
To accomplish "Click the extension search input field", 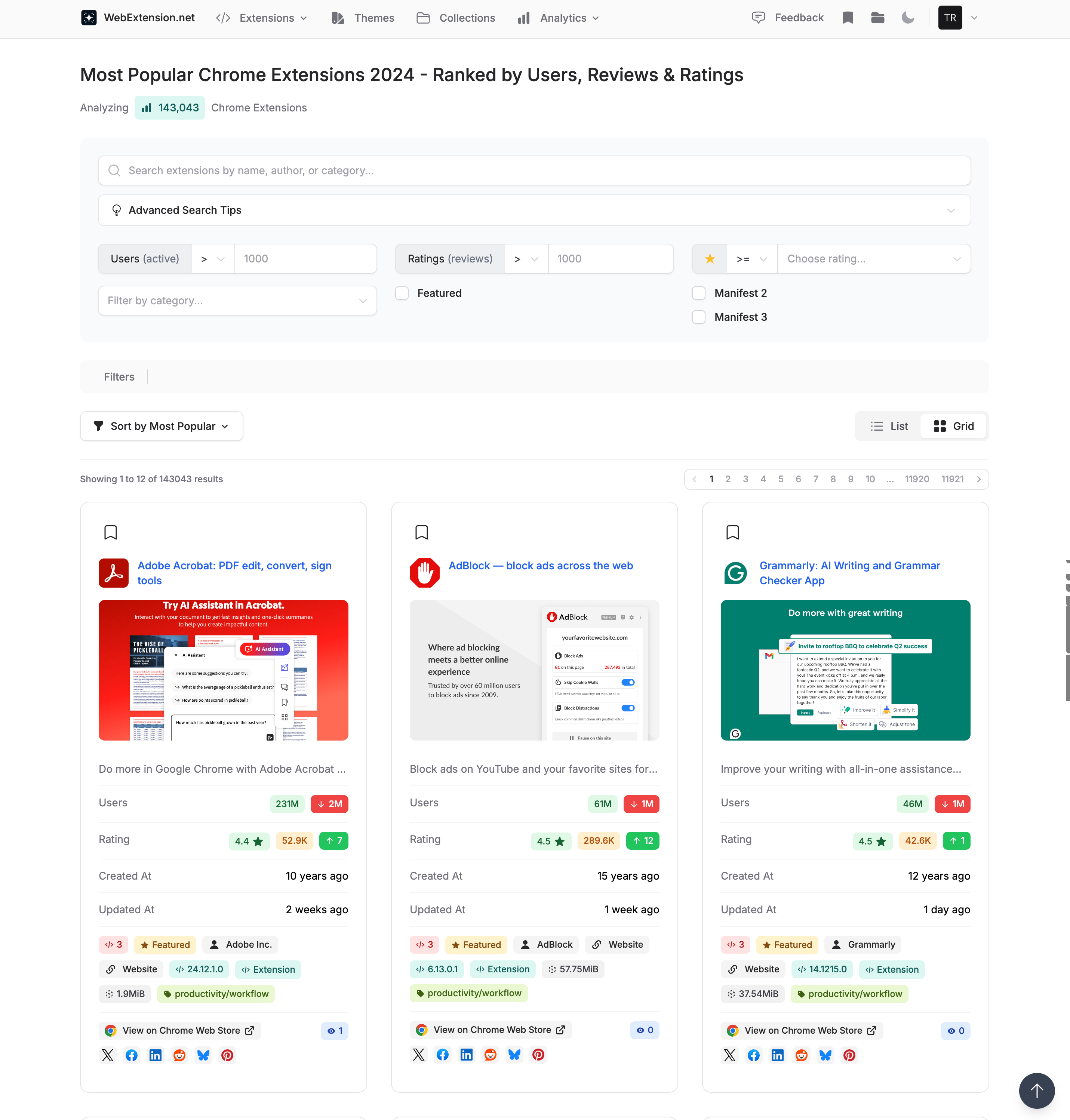I will click(x=534, y=170).
